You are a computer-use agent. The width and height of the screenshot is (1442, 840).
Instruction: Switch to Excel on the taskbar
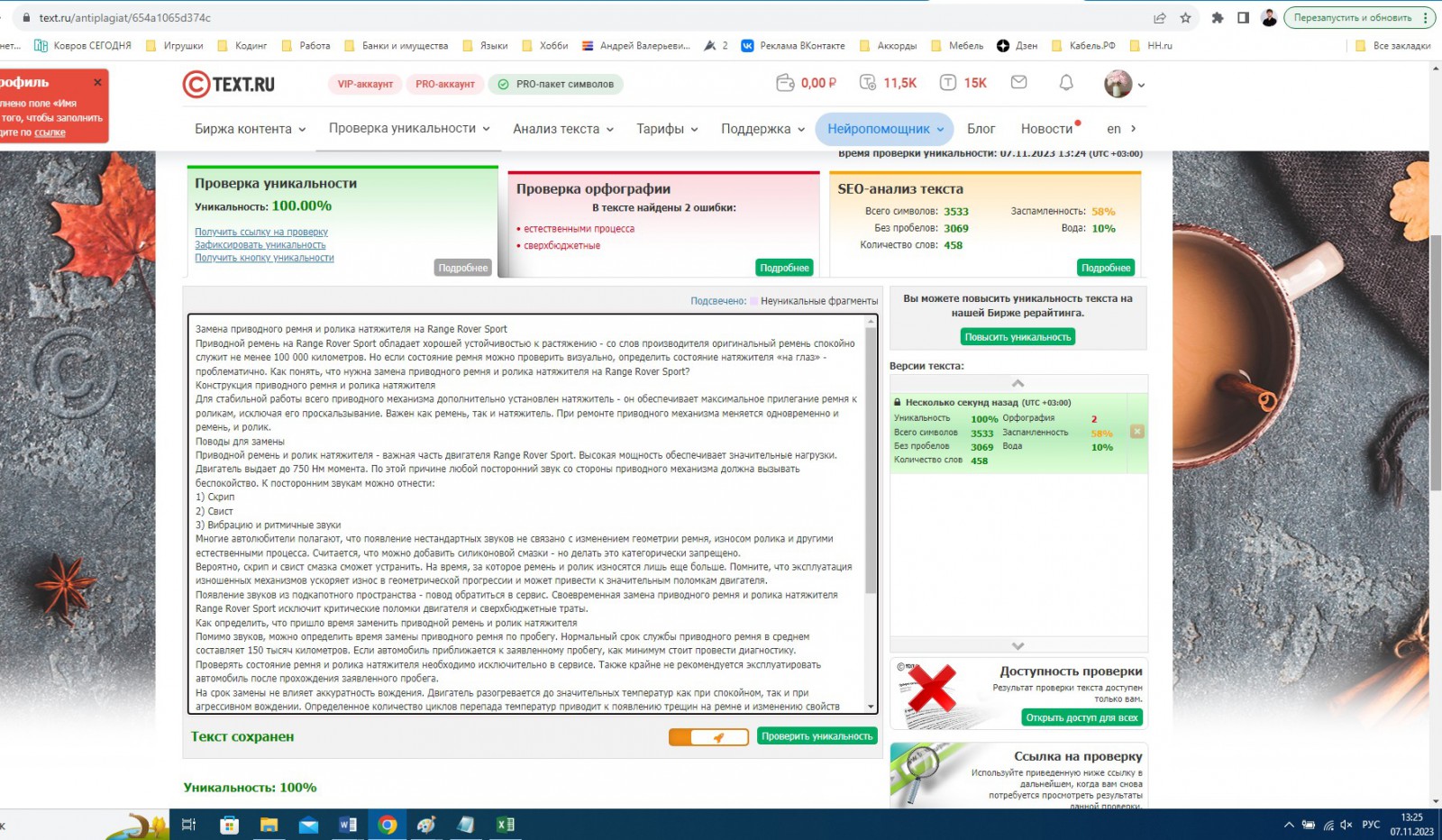(506, 825)
